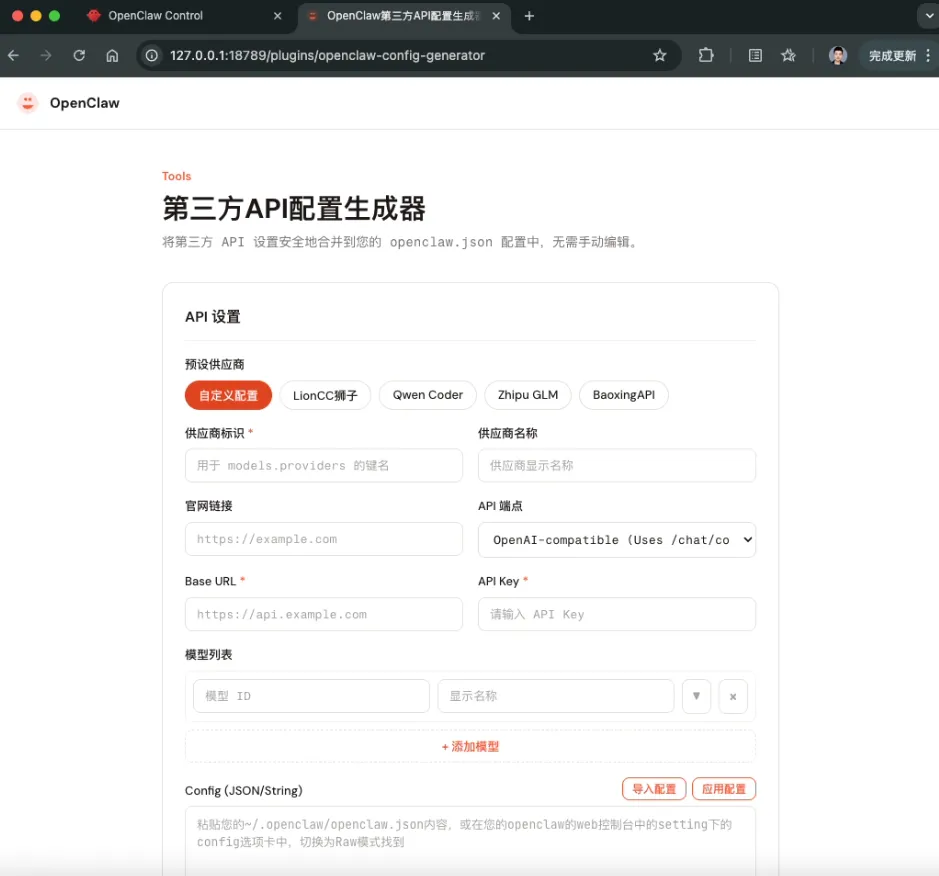
Task: Focus the Base URL input field
Action: (323, 614)
